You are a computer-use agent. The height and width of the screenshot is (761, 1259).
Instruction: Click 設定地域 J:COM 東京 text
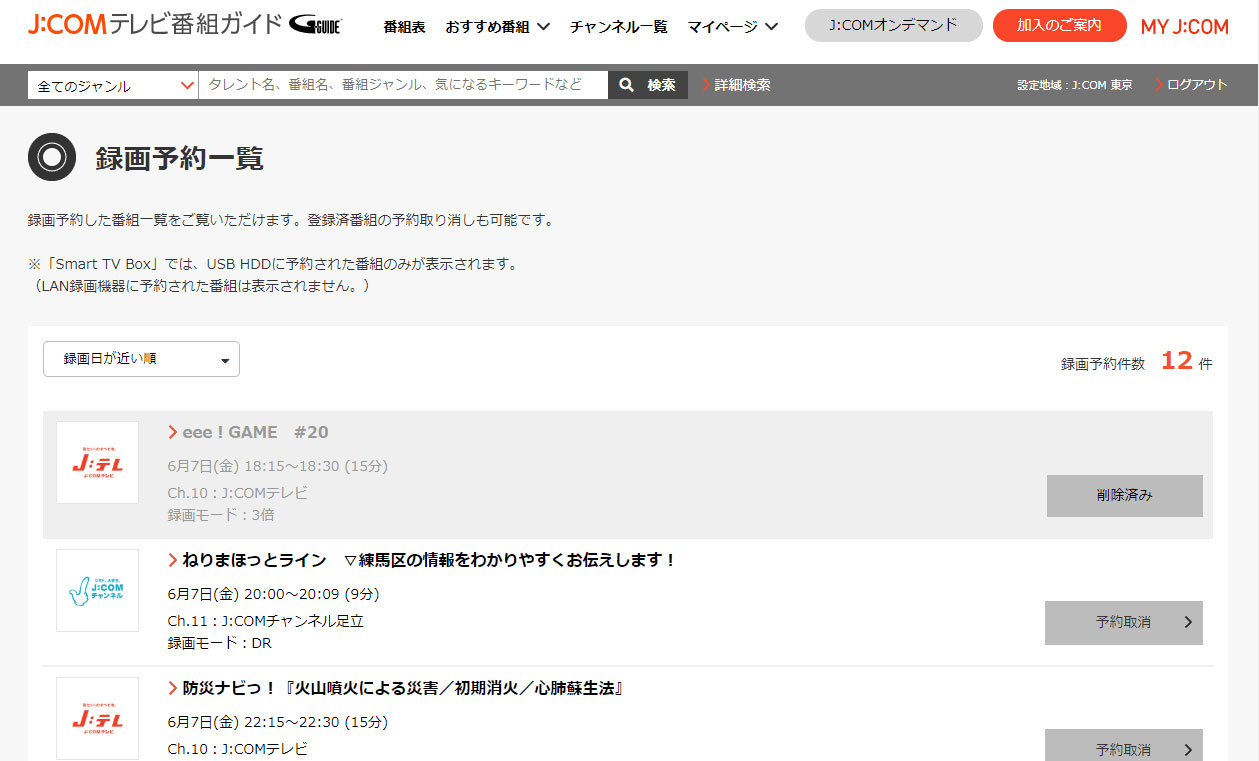tap(1075, 86)
